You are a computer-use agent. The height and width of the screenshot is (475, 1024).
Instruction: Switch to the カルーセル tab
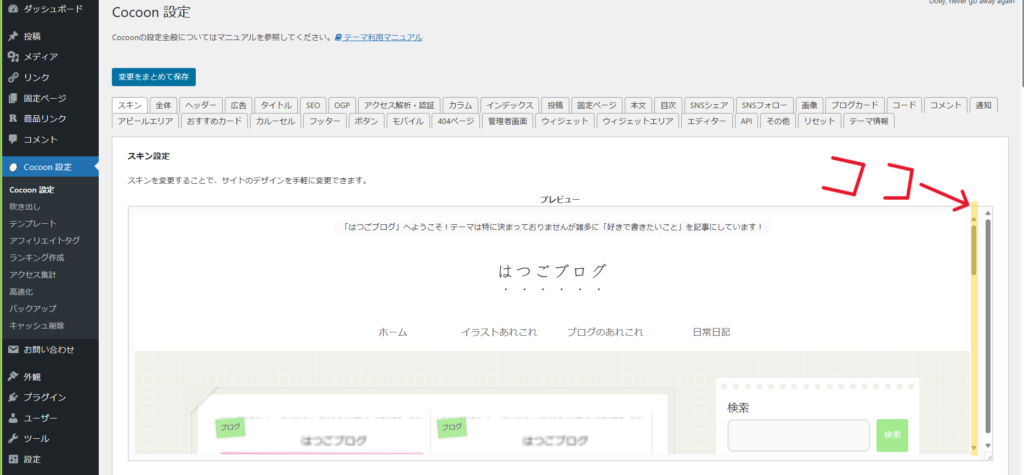pos(276,121)
